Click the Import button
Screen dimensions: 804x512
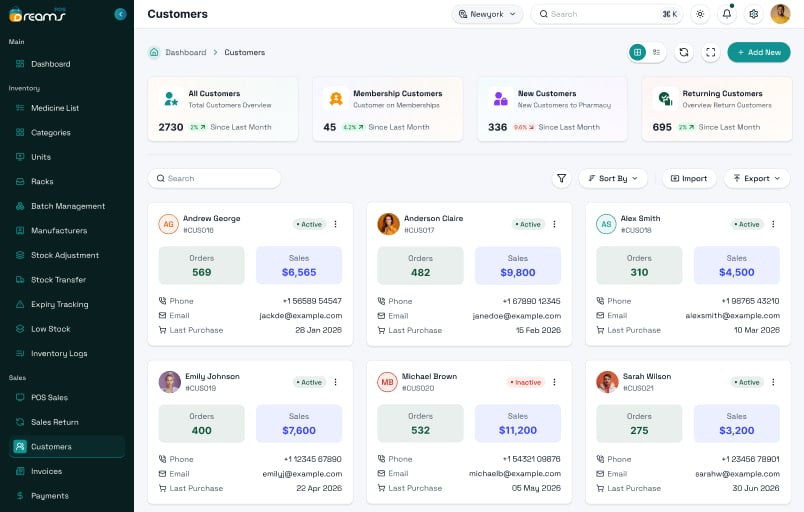pyautogui.click(x=689, y=178)
